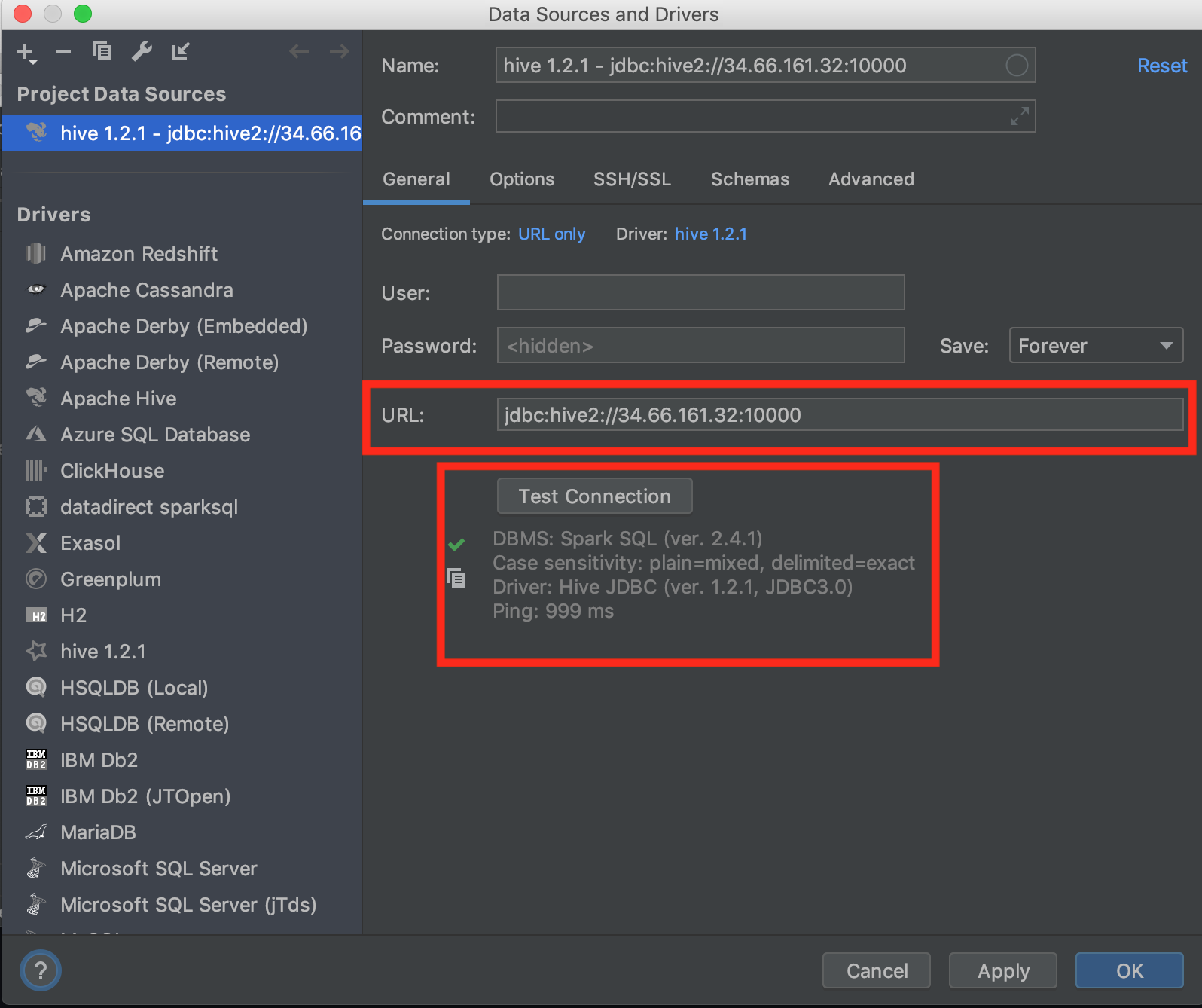Open driver settings wrench icon
This screenshot has width=1202, height=1008.
click(142, 51)
